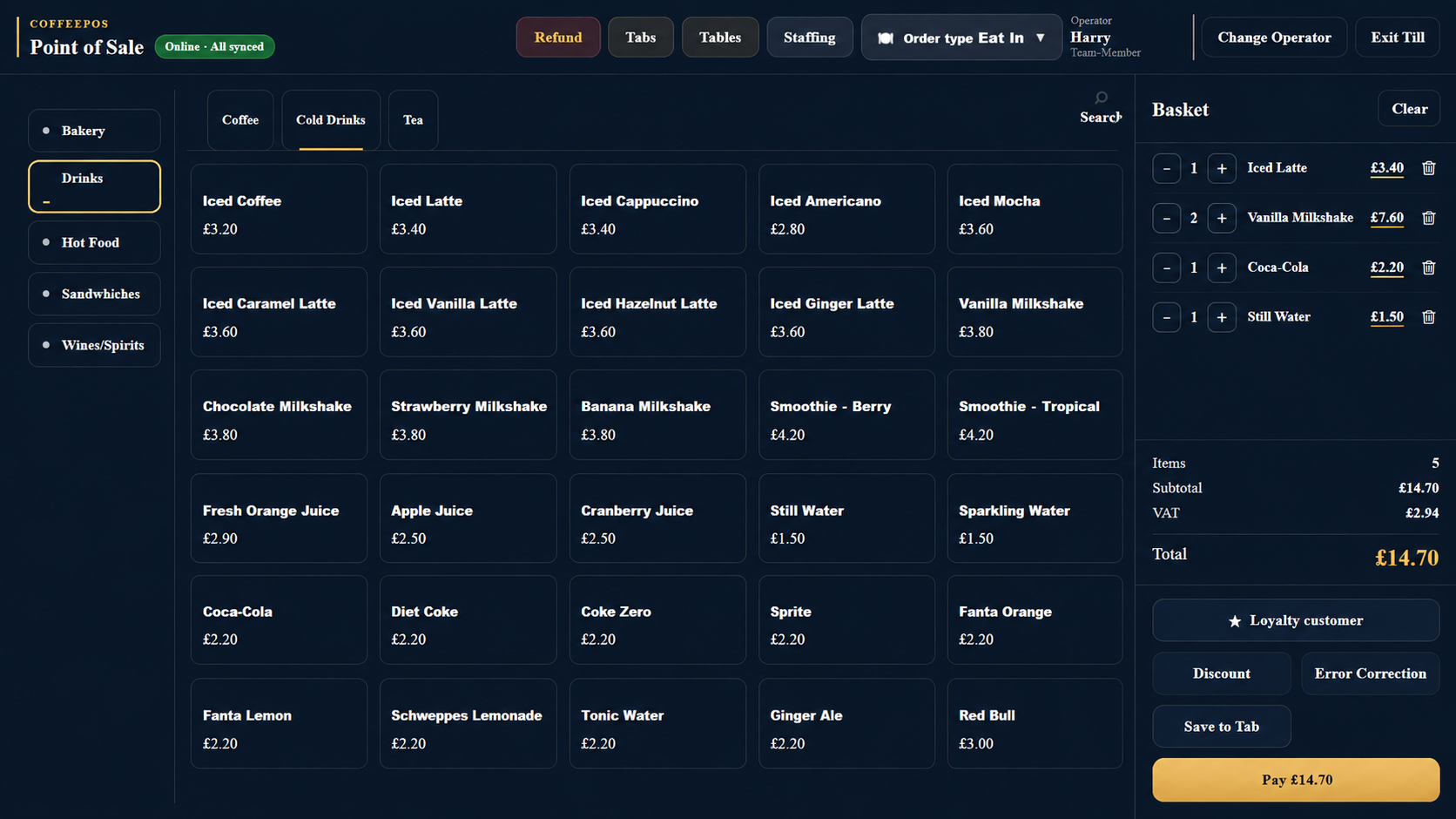Reduce Still Water quantity with minus
Image resolution: width=1456 pixels, height=819 pixels.
(x=1166, y=317)
